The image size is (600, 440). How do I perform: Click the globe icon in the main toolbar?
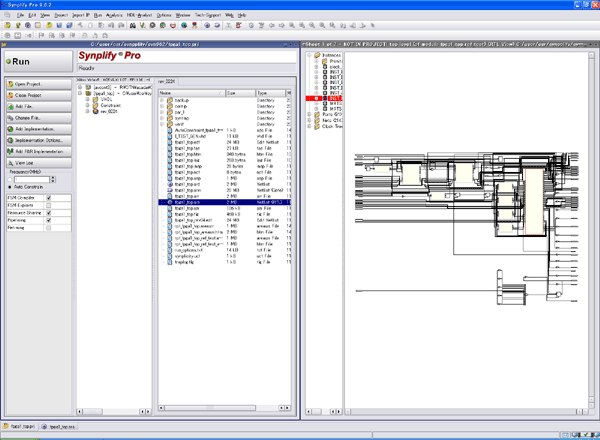[x=184, y=25]
